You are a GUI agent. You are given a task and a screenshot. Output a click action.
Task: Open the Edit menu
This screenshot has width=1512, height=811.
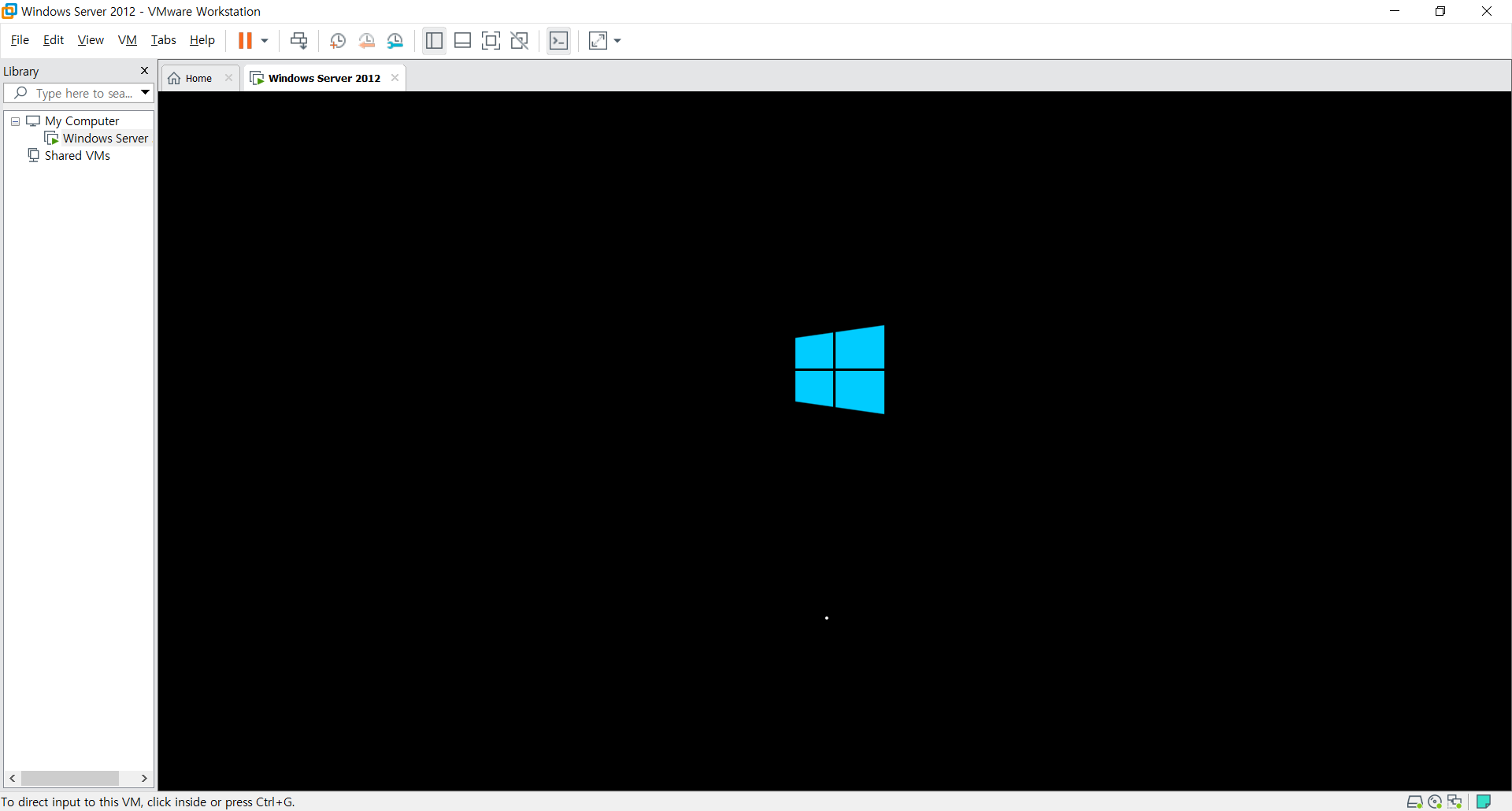tap(54, 40)
